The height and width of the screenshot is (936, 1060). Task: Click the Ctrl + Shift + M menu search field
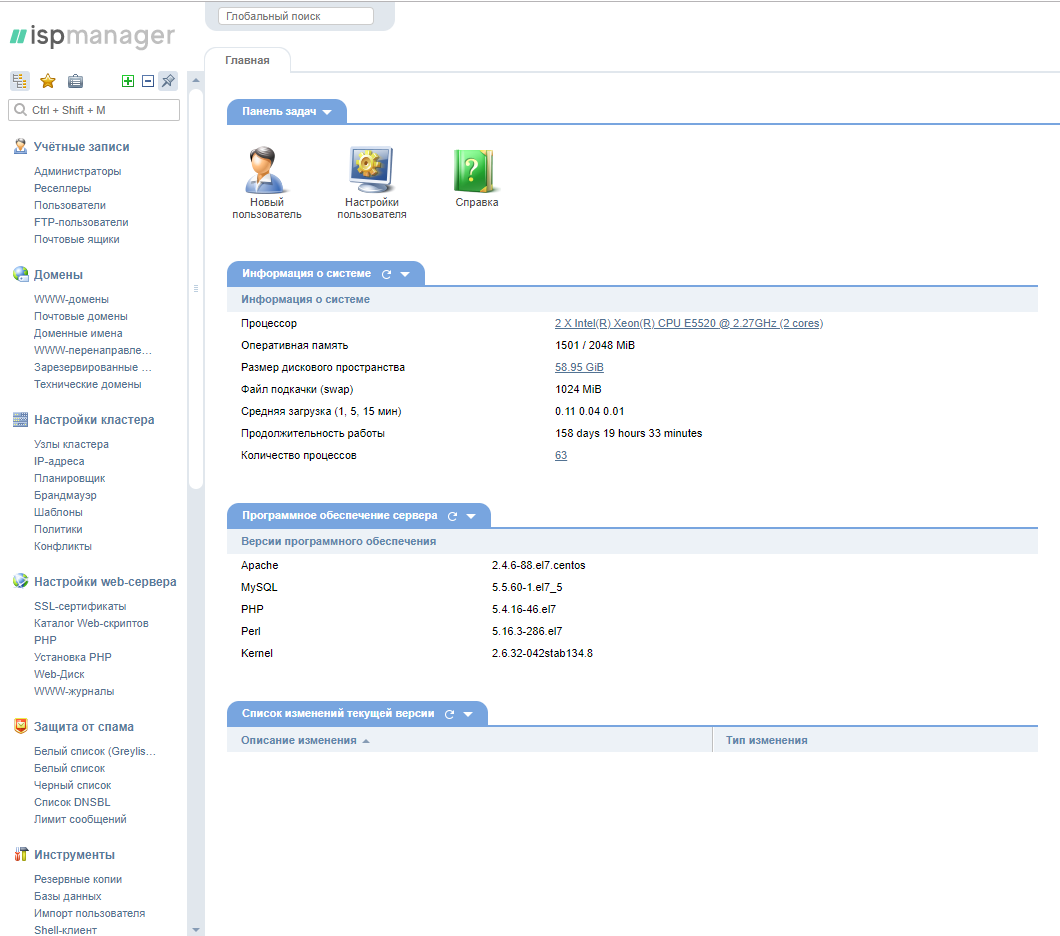[94, 110]
